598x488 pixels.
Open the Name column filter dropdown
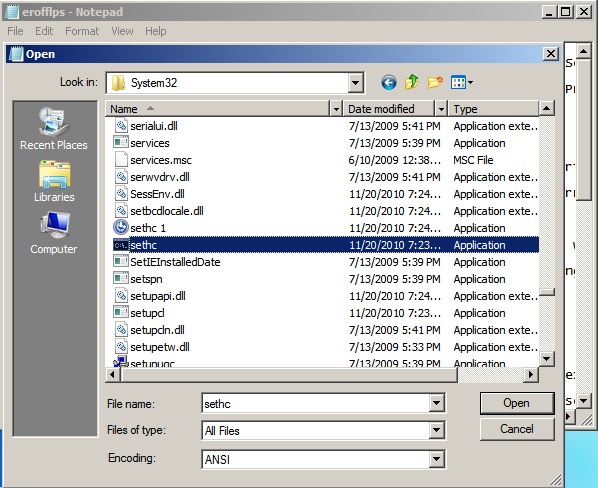[x=336, y=109]
